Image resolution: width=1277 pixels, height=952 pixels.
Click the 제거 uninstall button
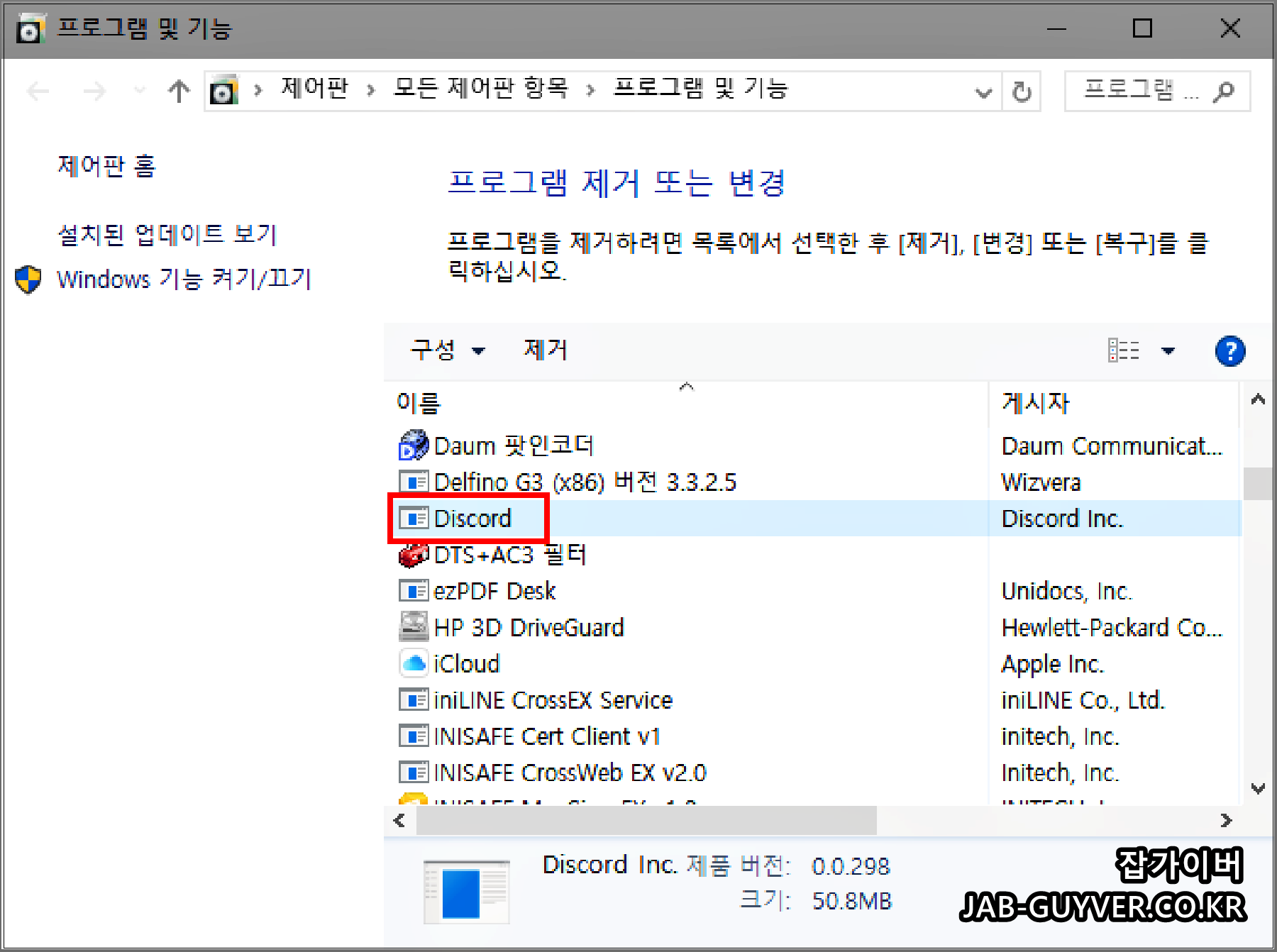tap(545, 350)
